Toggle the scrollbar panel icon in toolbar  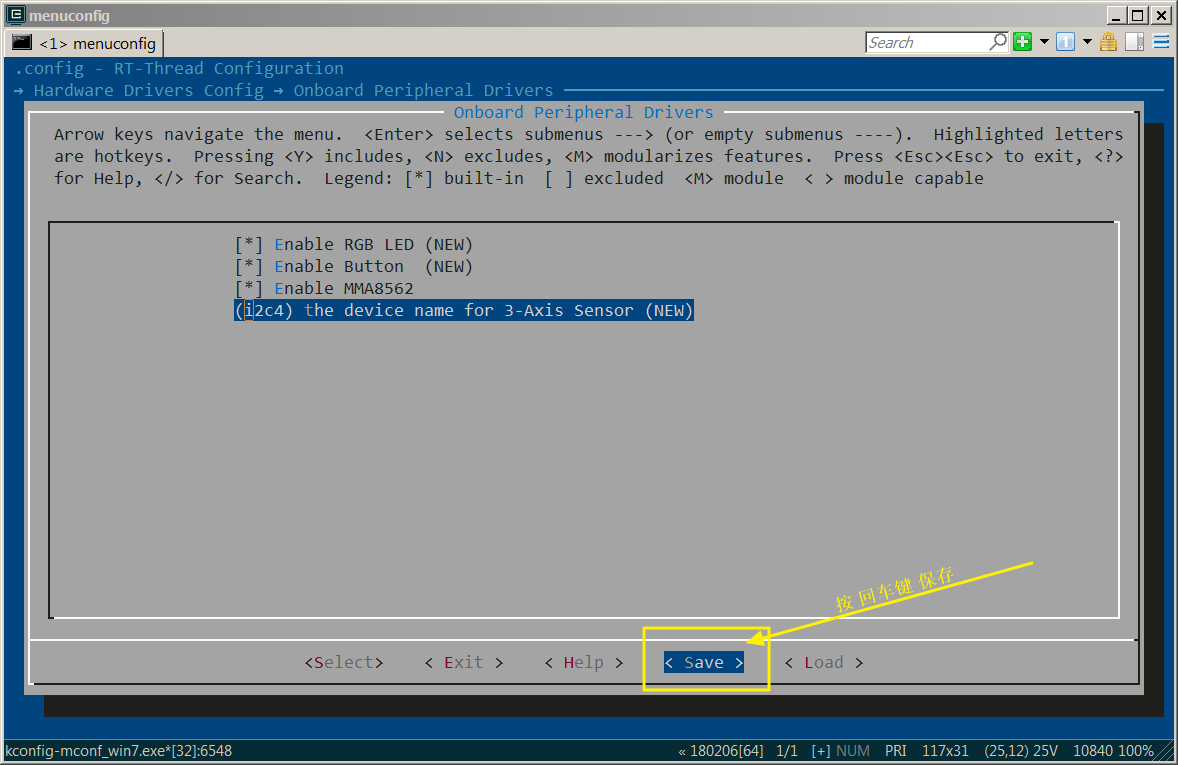click(x=1134, y=42)
